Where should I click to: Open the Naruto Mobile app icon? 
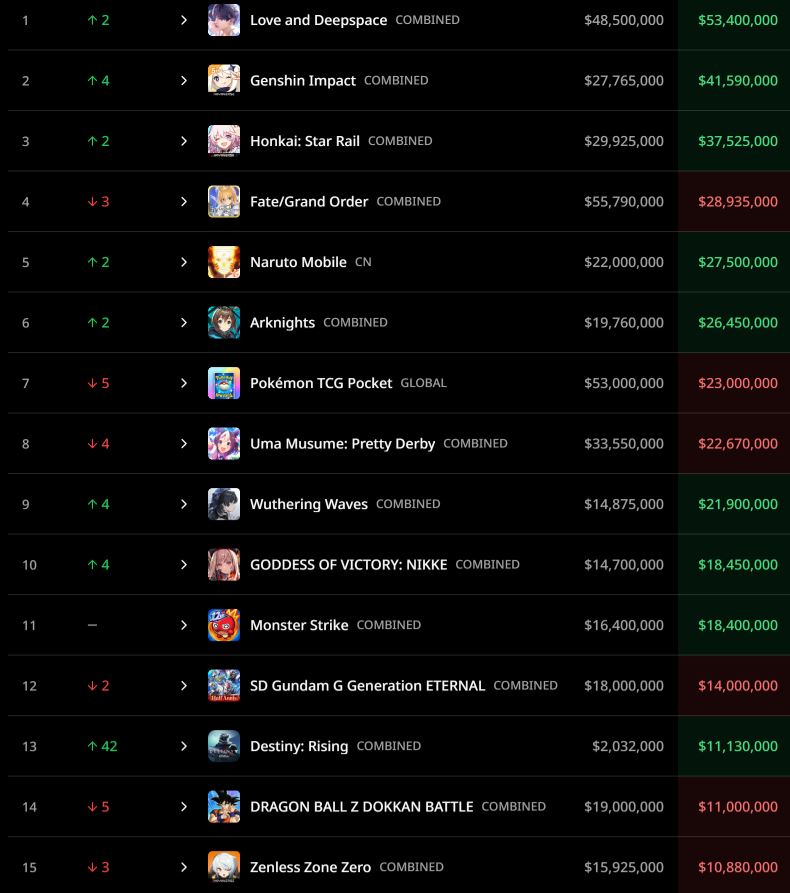[224, 262]
